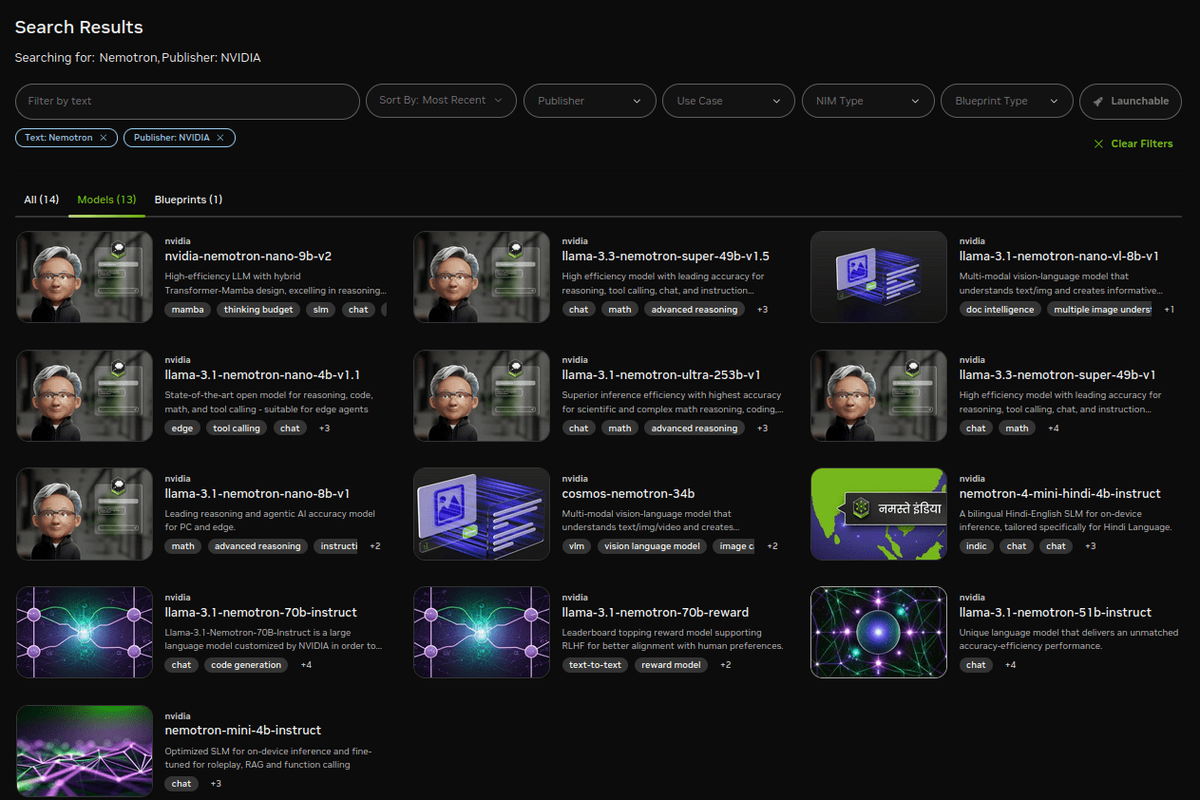Open llama-3.1-nemotron-nano-8b-v1 thumbnail

point(85,514)
